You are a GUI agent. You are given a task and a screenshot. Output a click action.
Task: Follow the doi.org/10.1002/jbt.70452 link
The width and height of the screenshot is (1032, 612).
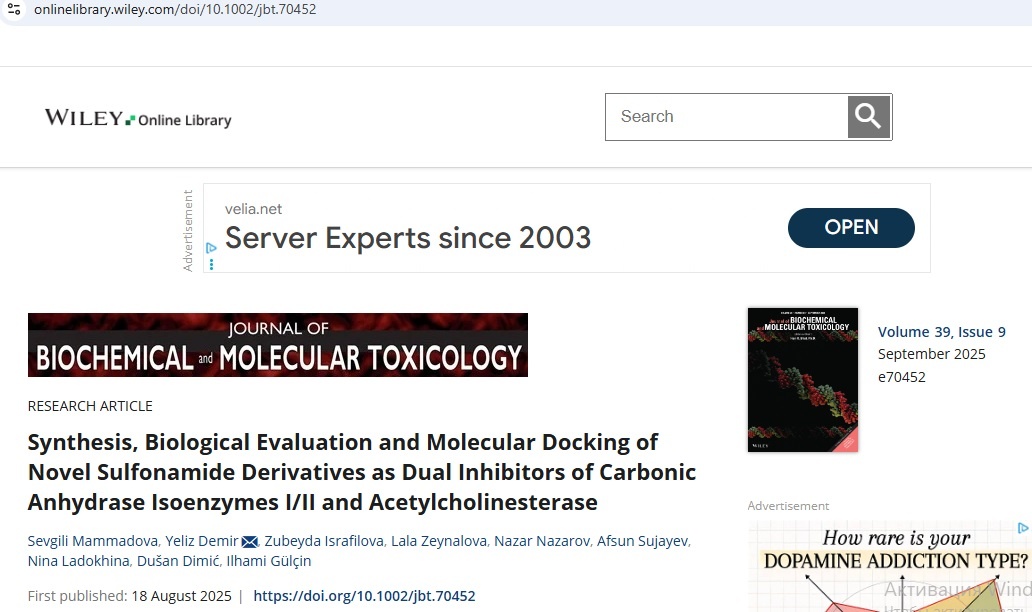pyautogui.click(x=364, y=596)
